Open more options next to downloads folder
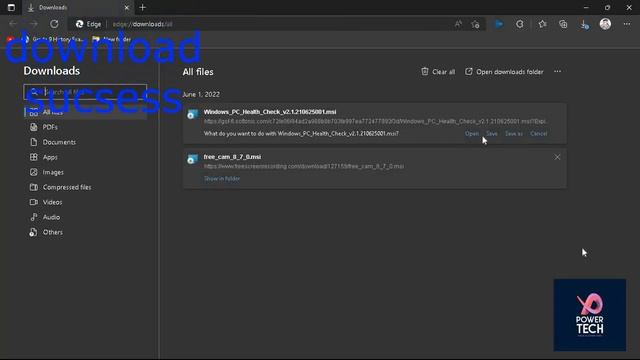 coord(558,71)
